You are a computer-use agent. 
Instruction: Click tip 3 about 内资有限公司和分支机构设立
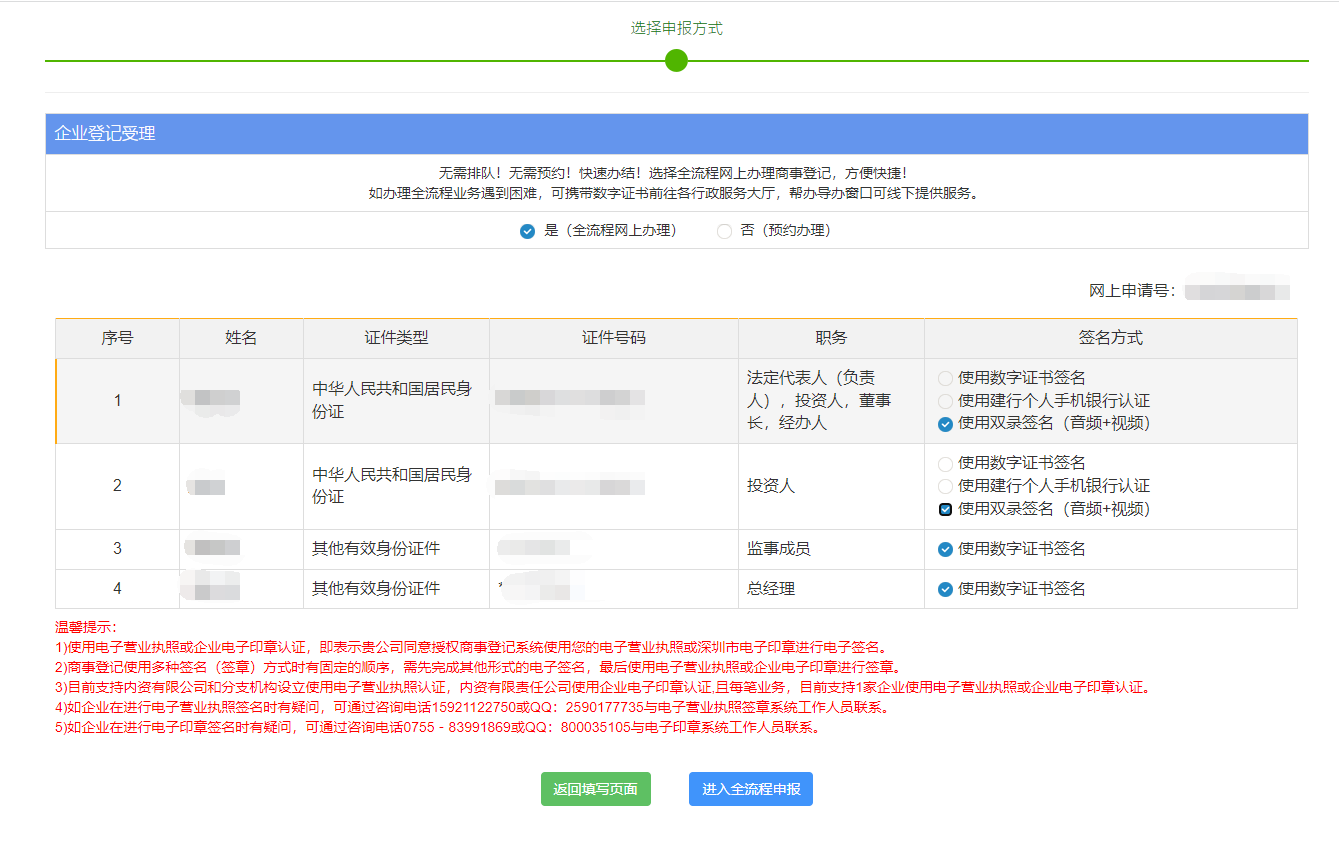click(x=604, y=687)
